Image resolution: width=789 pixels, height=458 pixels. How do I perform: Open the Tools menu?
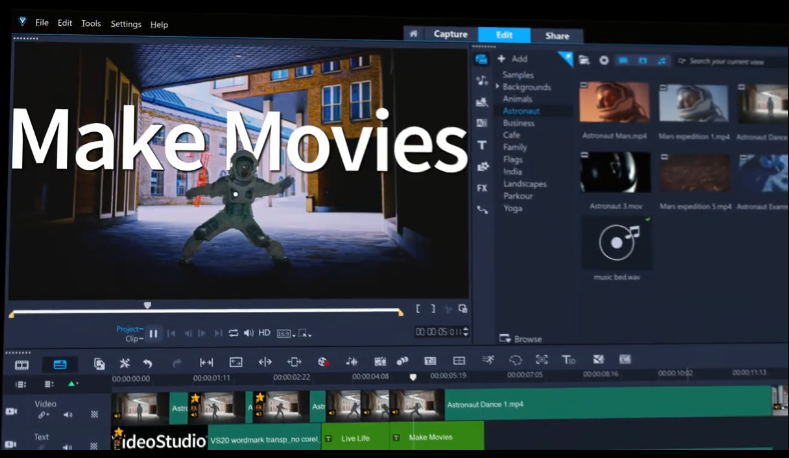(x=91, y=23)
